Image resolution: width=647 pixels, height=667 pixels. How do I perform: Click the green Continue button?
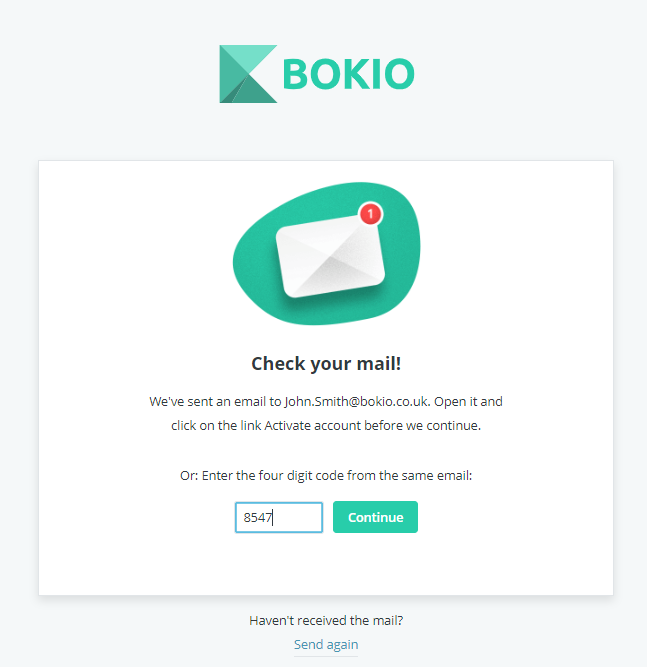click(375, 517)
